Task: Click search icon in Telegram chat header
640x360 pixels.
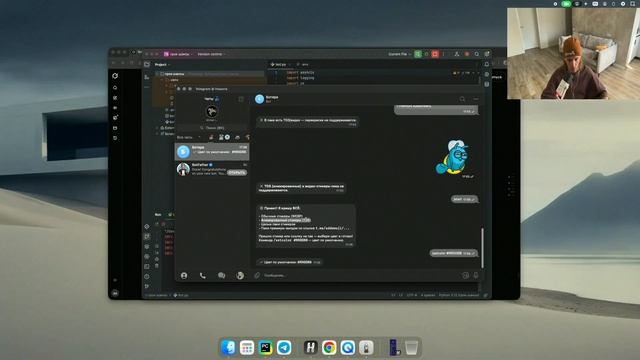Action: pos(462,99)
